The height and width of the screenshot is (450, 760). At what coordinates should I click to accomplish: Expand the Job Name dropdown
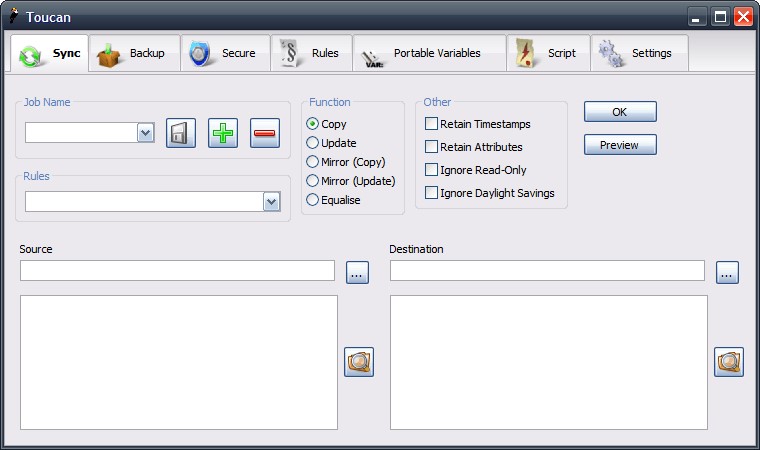145,133
